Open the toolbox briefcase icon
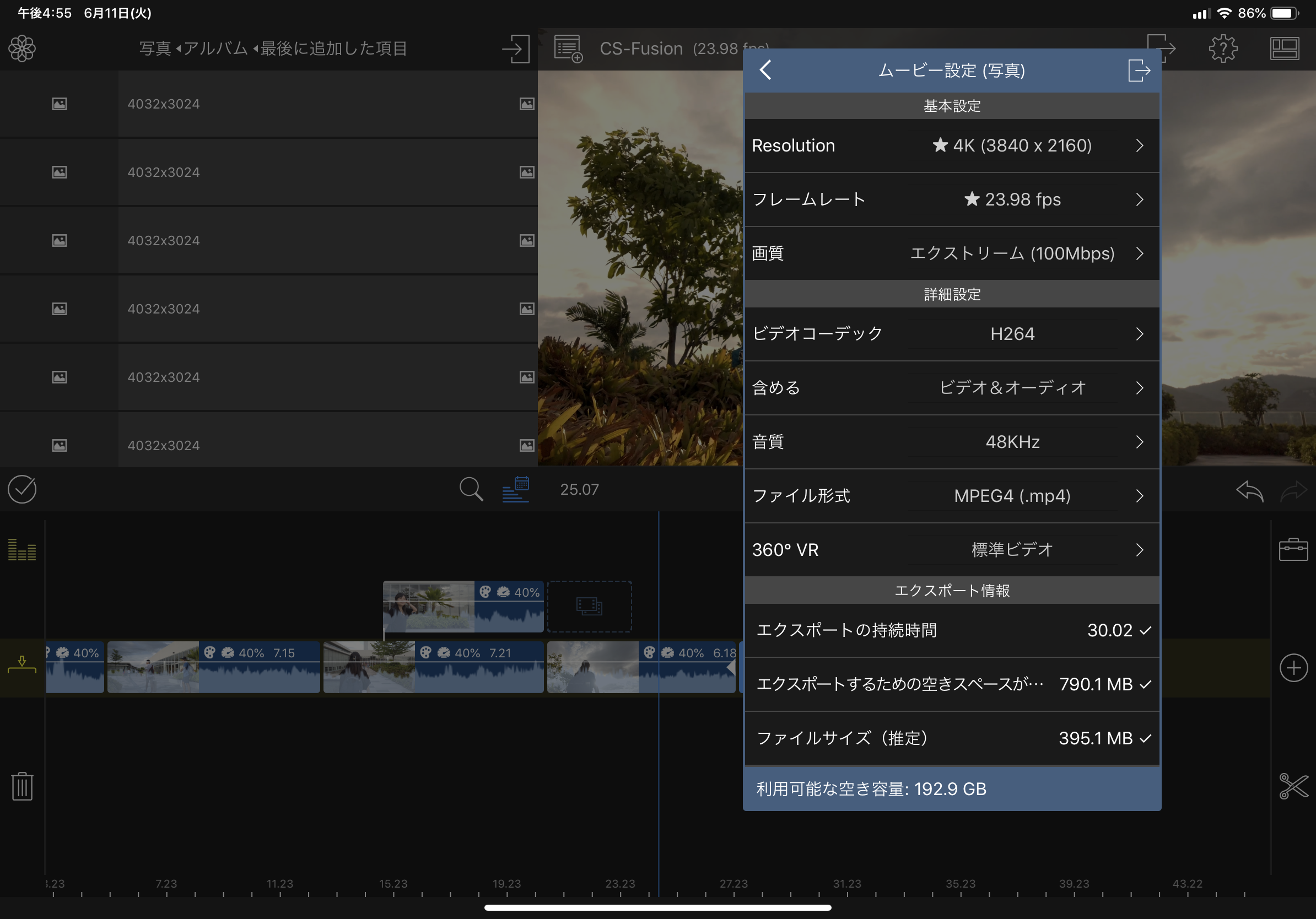The width and height of the screenshot is (1316, 919). click(x=1293, y=549)
